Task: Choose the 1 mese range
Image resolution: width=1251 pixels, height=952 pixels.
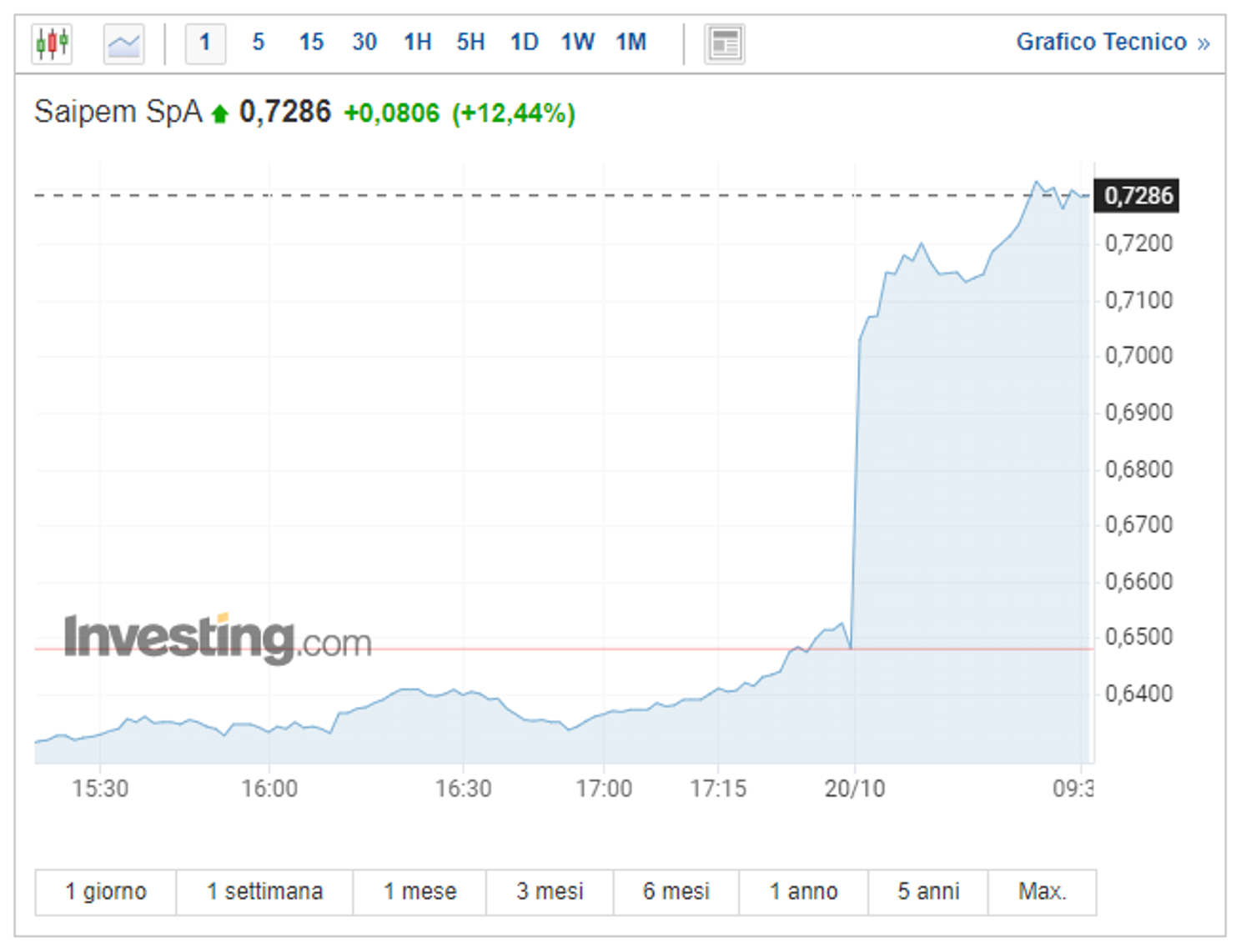Action: pyautogui.click(x=420, y=892)
